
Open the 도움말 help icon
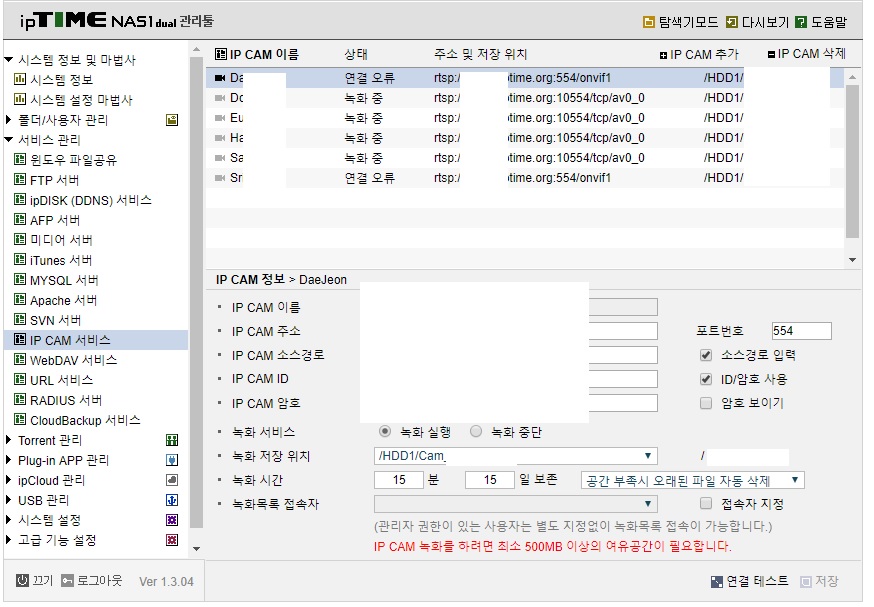[801, 22]
